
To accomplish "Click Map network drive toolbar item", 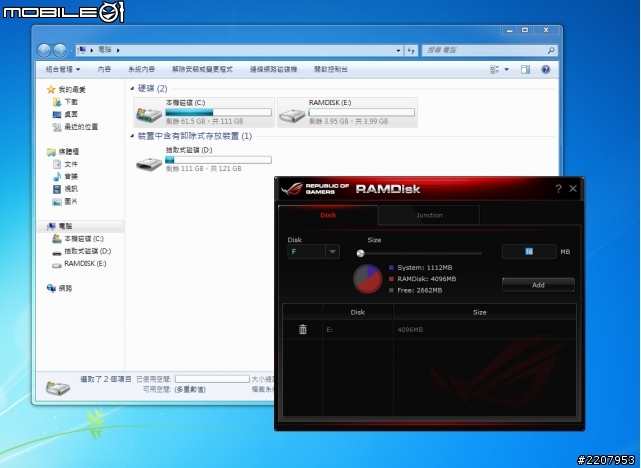I will pos(273,69).
